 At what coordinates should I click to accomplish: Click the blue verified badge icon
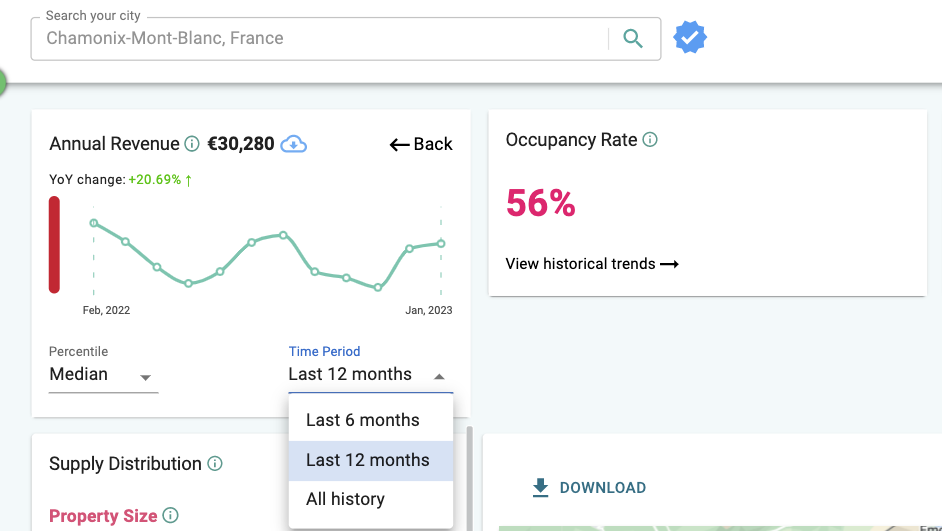(x=690, y=38)
